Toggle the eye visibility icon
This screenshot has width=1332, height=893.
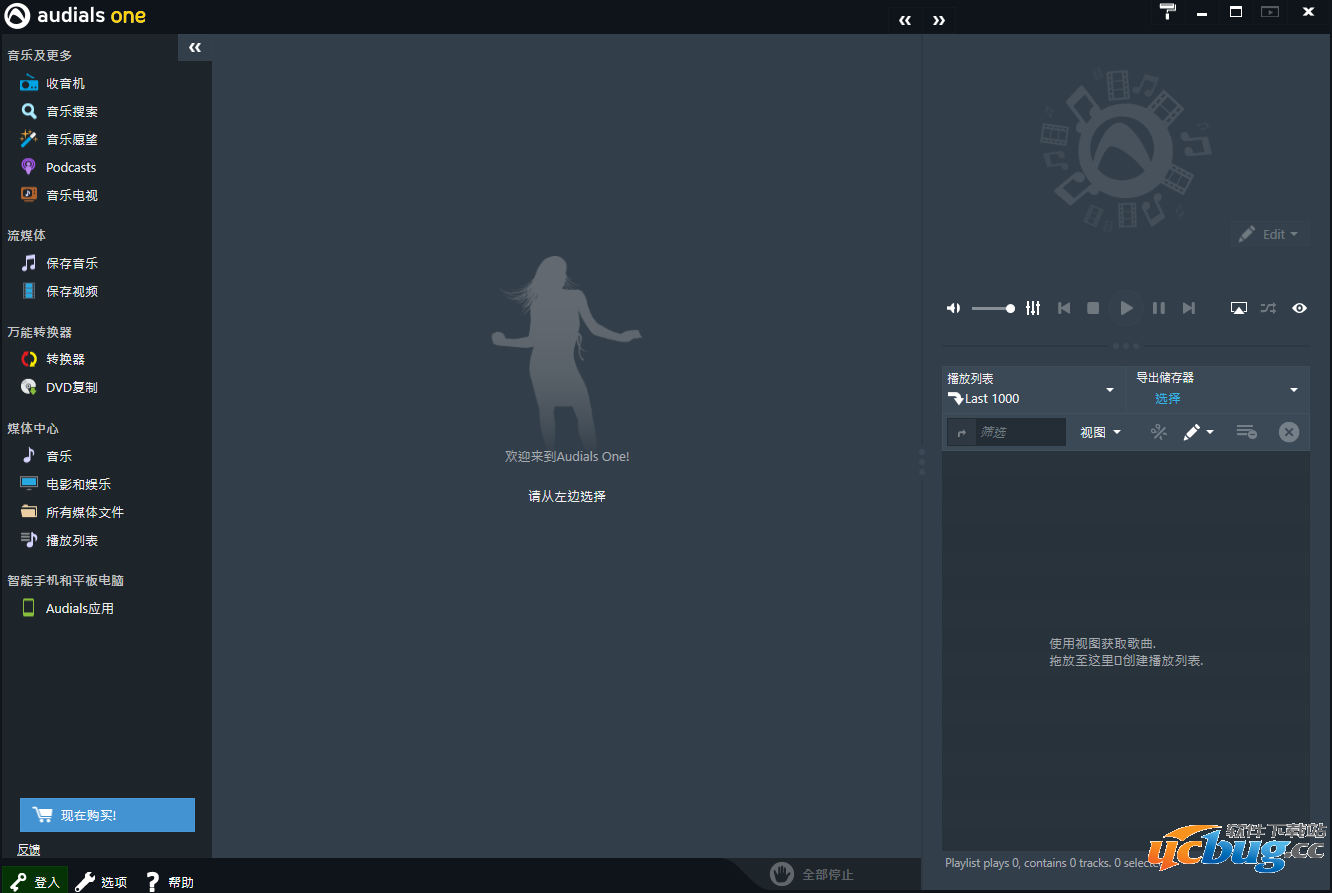[1299, 308]
